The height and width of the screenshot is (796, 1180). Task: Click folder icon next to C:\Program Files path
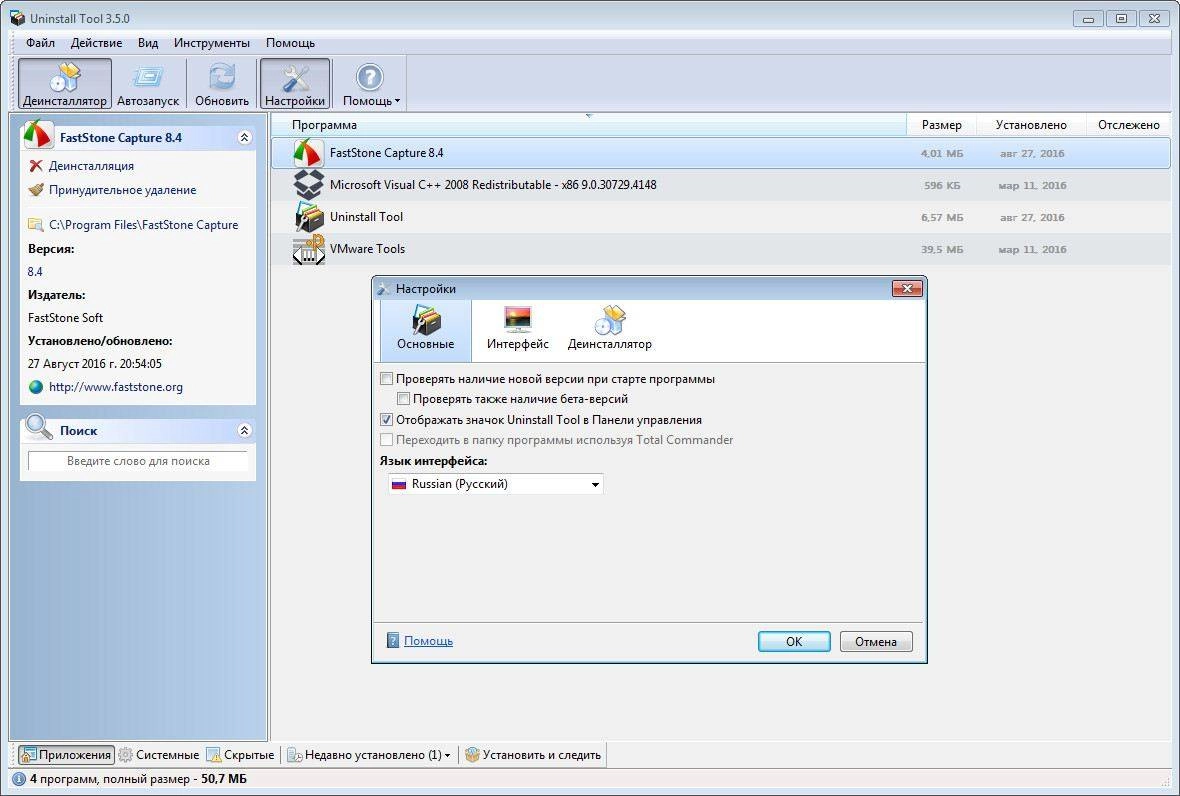pos(35,224)
